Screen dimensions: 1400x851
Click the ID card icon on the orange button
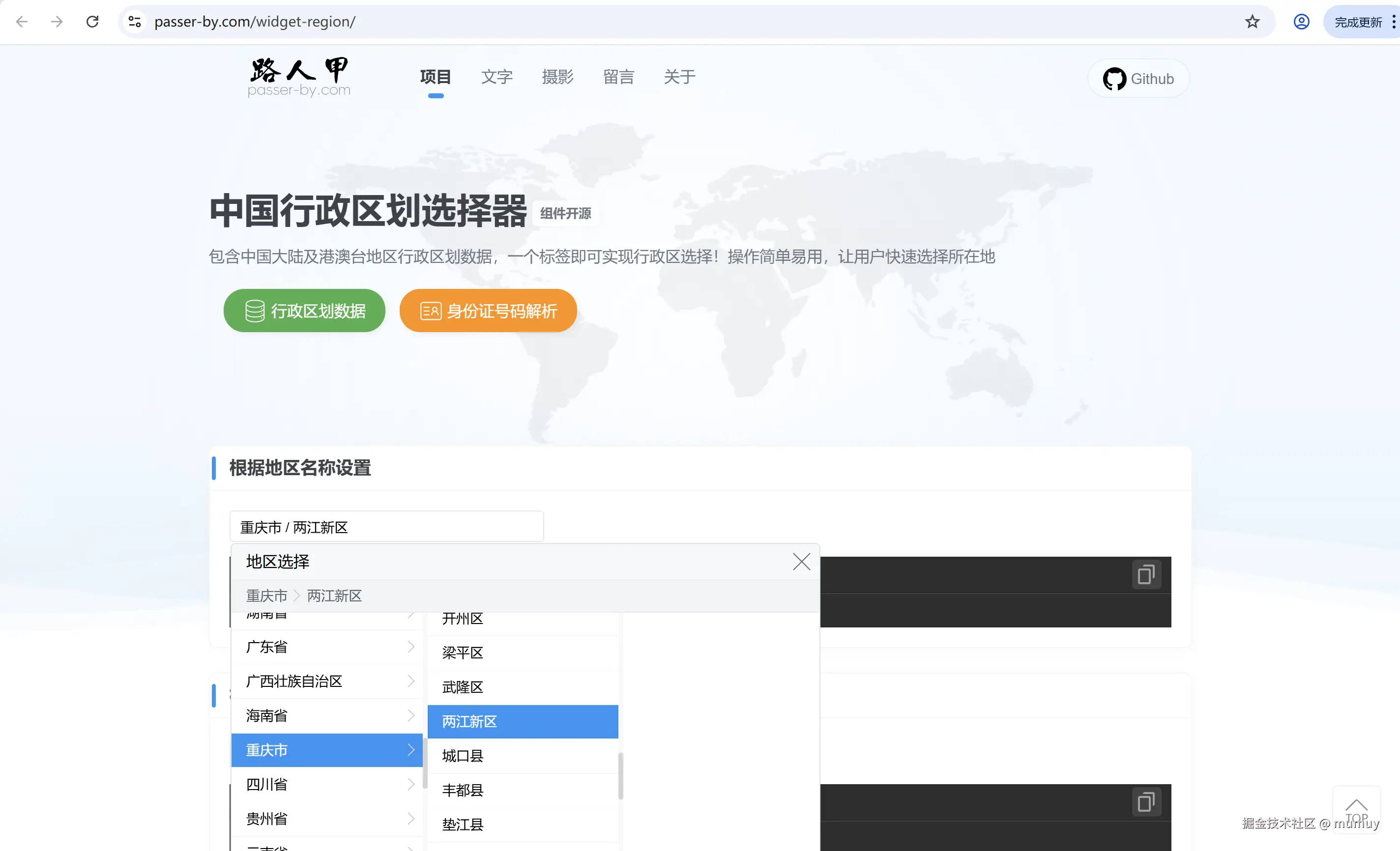tap(430, 310)
